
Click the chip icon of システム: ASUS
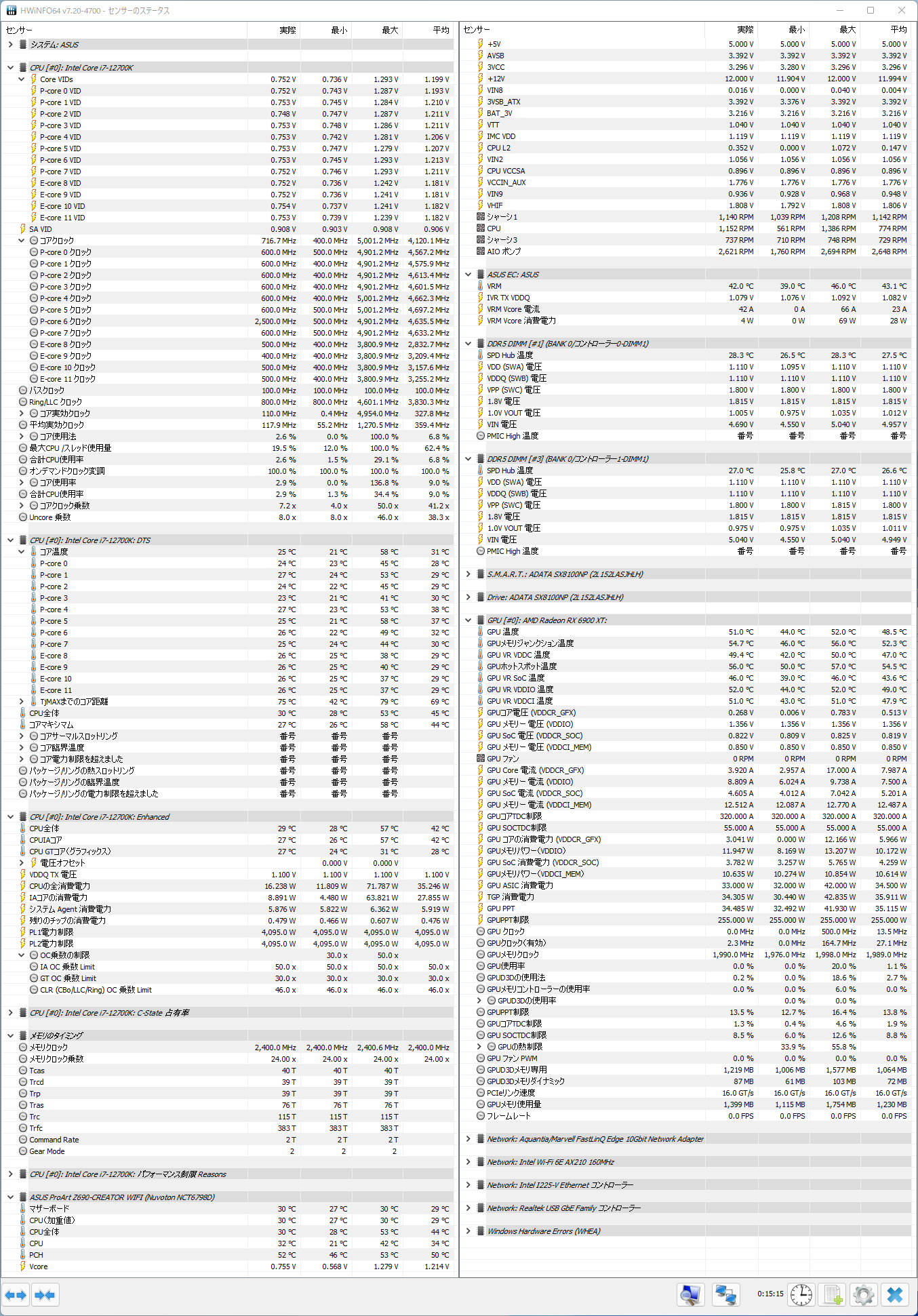pyautogui.click(x=23, y=45)
